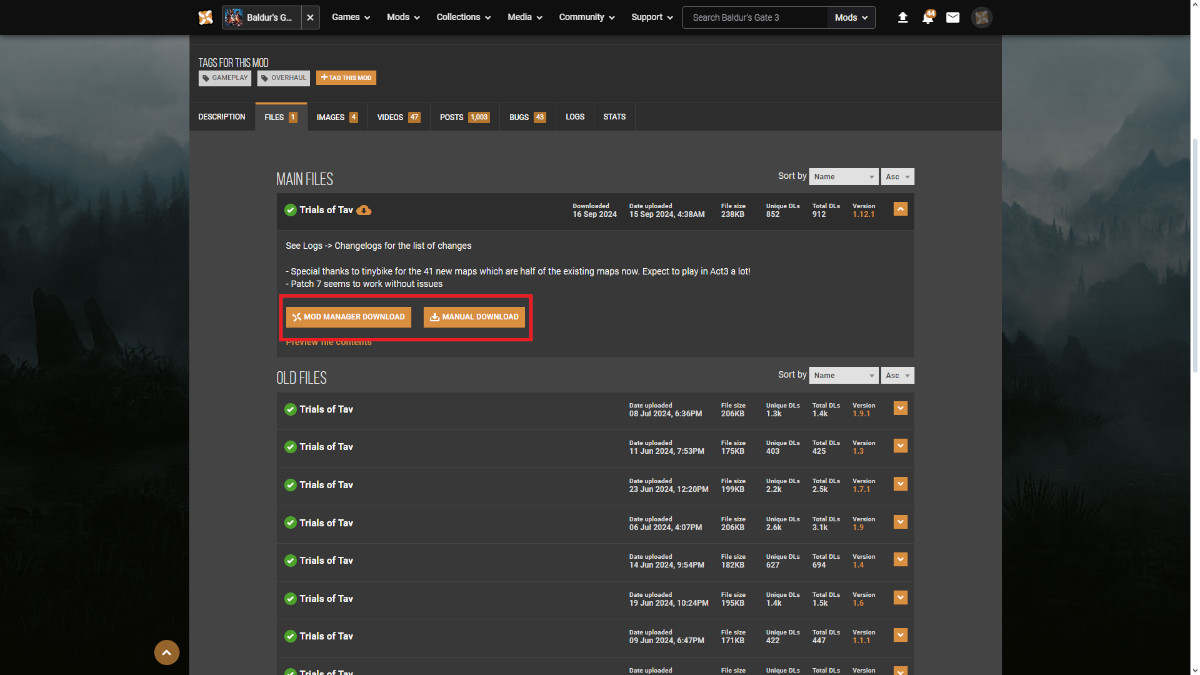1200x675 pixels.
Task: Click the Nexus Mods logo icon
Action: point(205,17)
